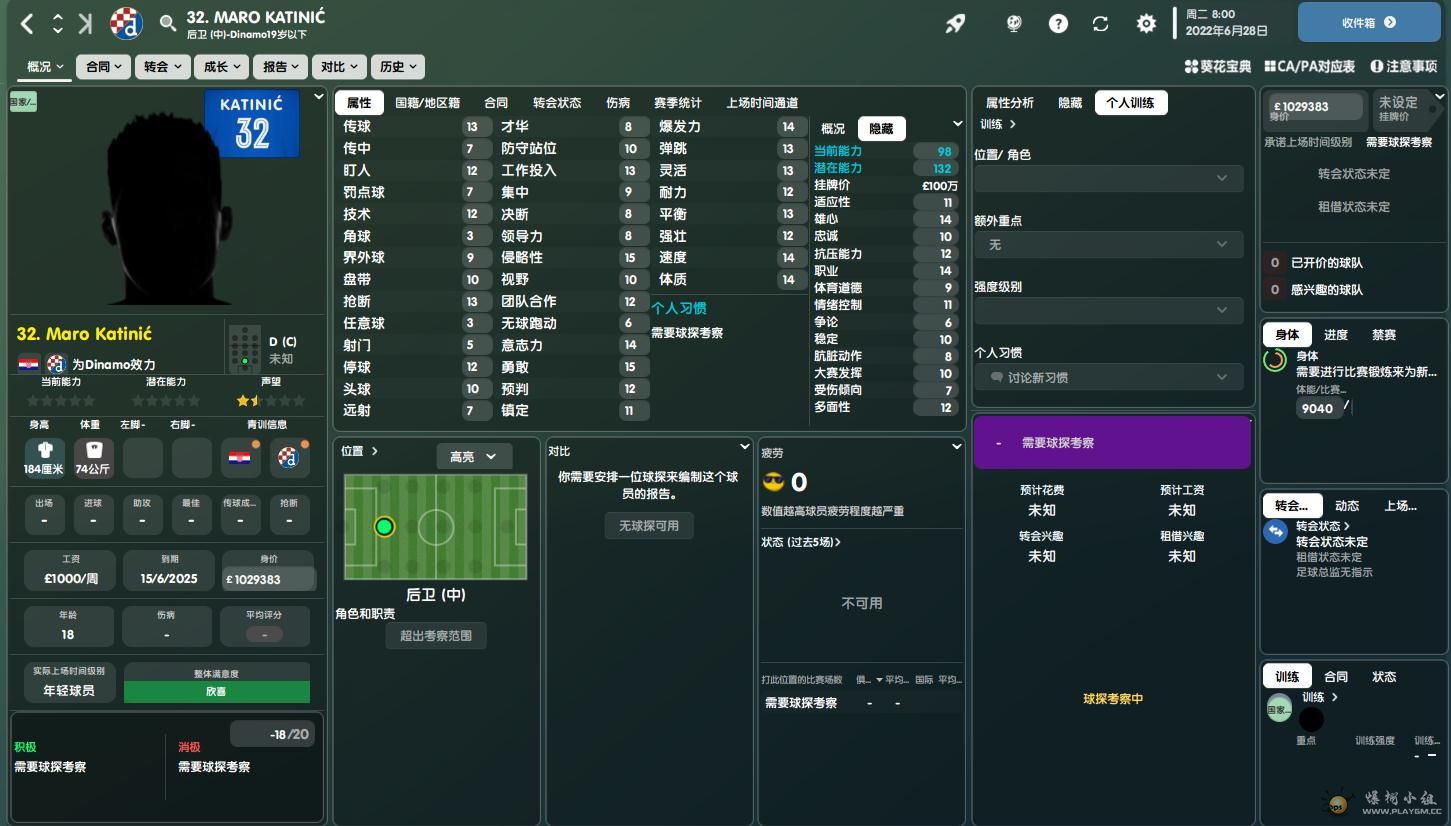Open the 位置/角色 training dropdown

[x=1109, y=178]
